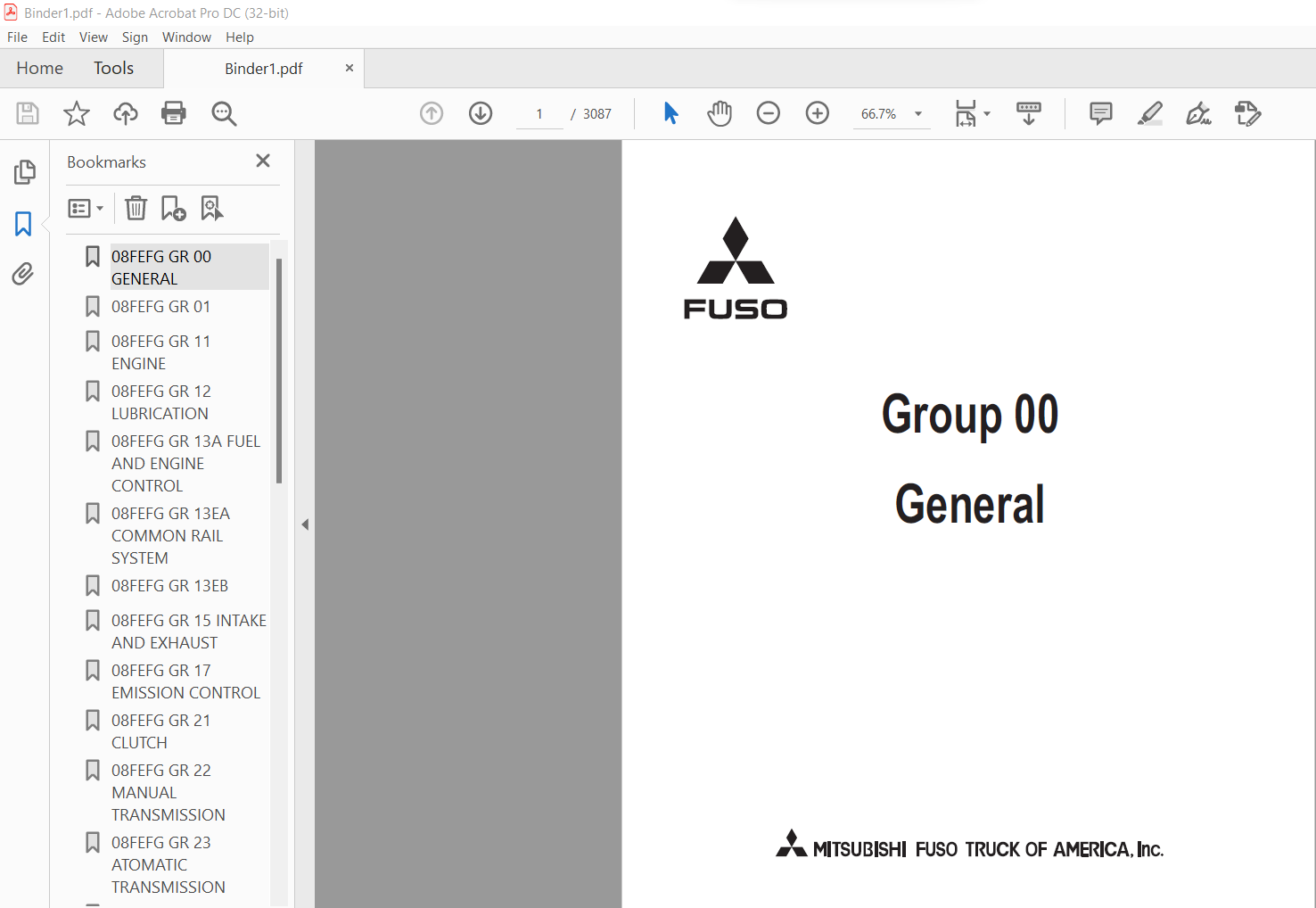Image resolution: width=1316 pixels, height=908 pixels.
Task: Close the Bookmarks panel
Action: pyautogui.click(x=263, y=161)
